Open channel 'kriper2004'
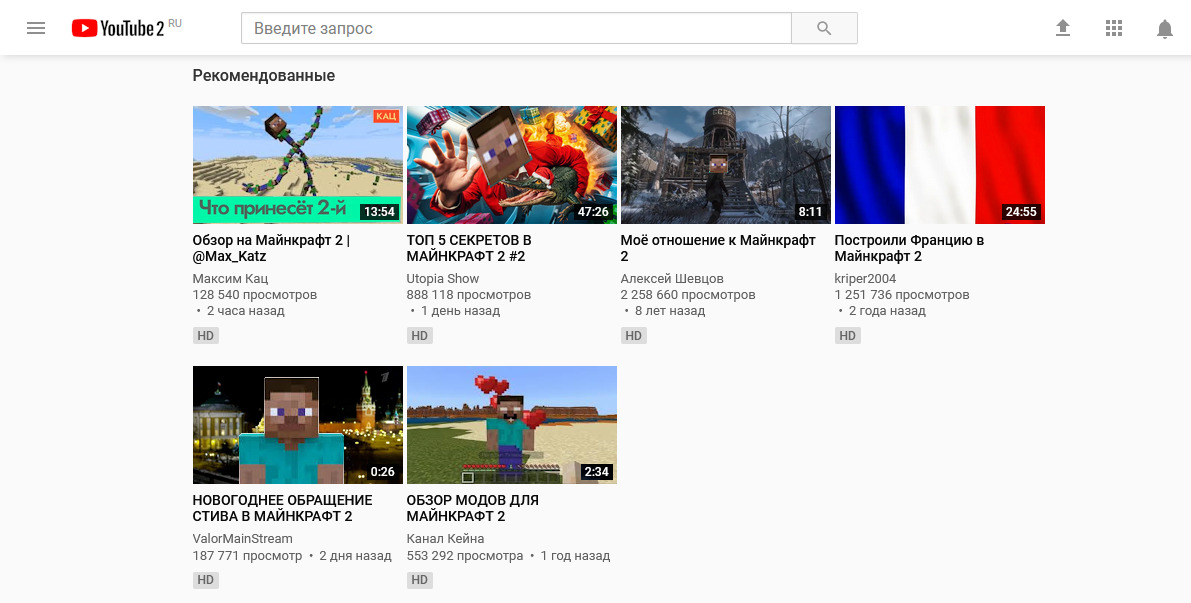This screenshot has height=603, width=1191. point(865,279)
